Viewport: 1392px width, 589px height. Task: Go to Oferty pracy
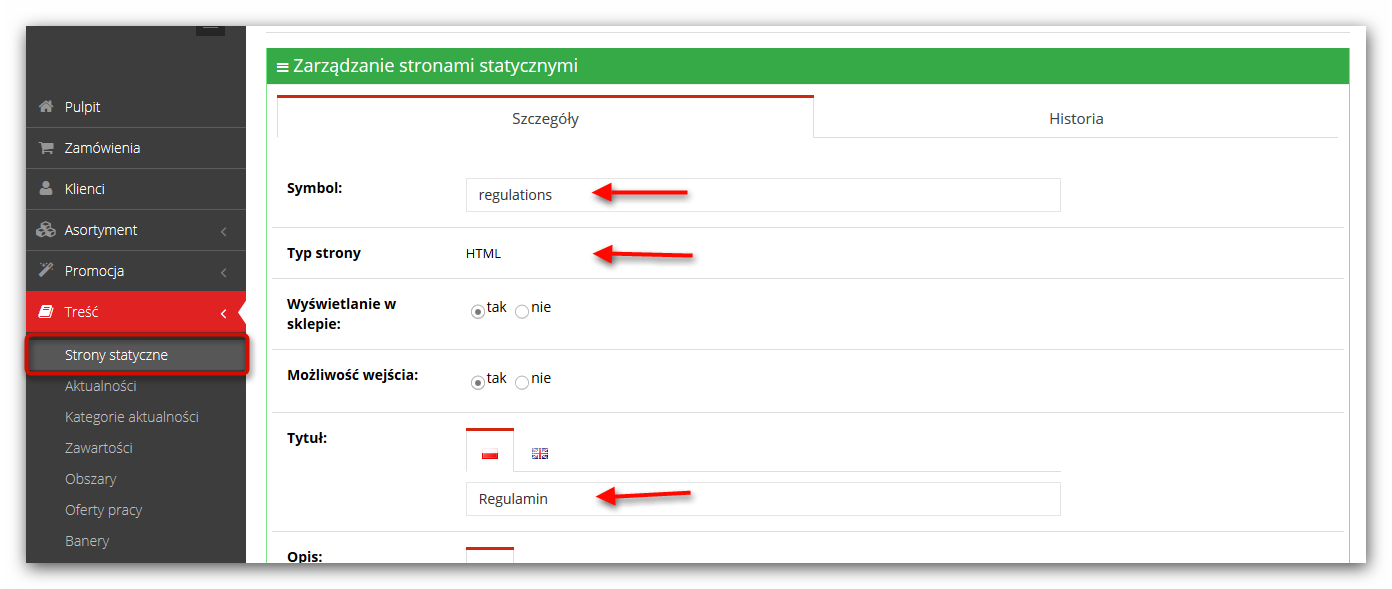104,510
